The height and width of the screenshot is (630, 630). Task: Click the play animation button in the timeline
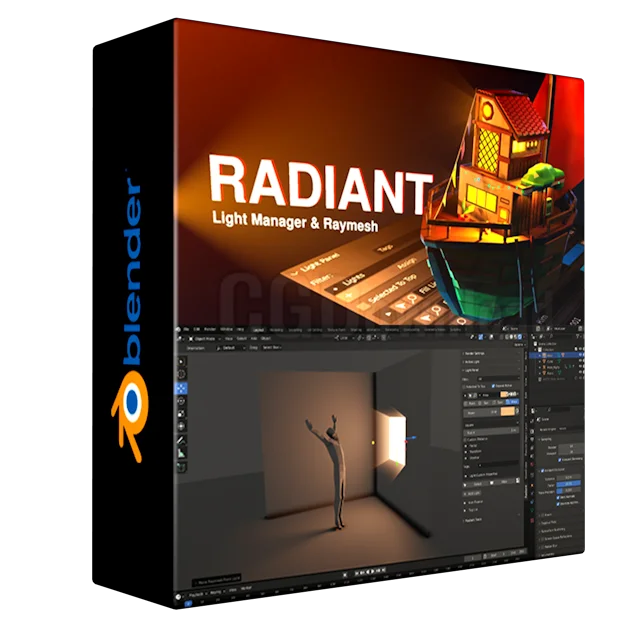coord(372,571)
